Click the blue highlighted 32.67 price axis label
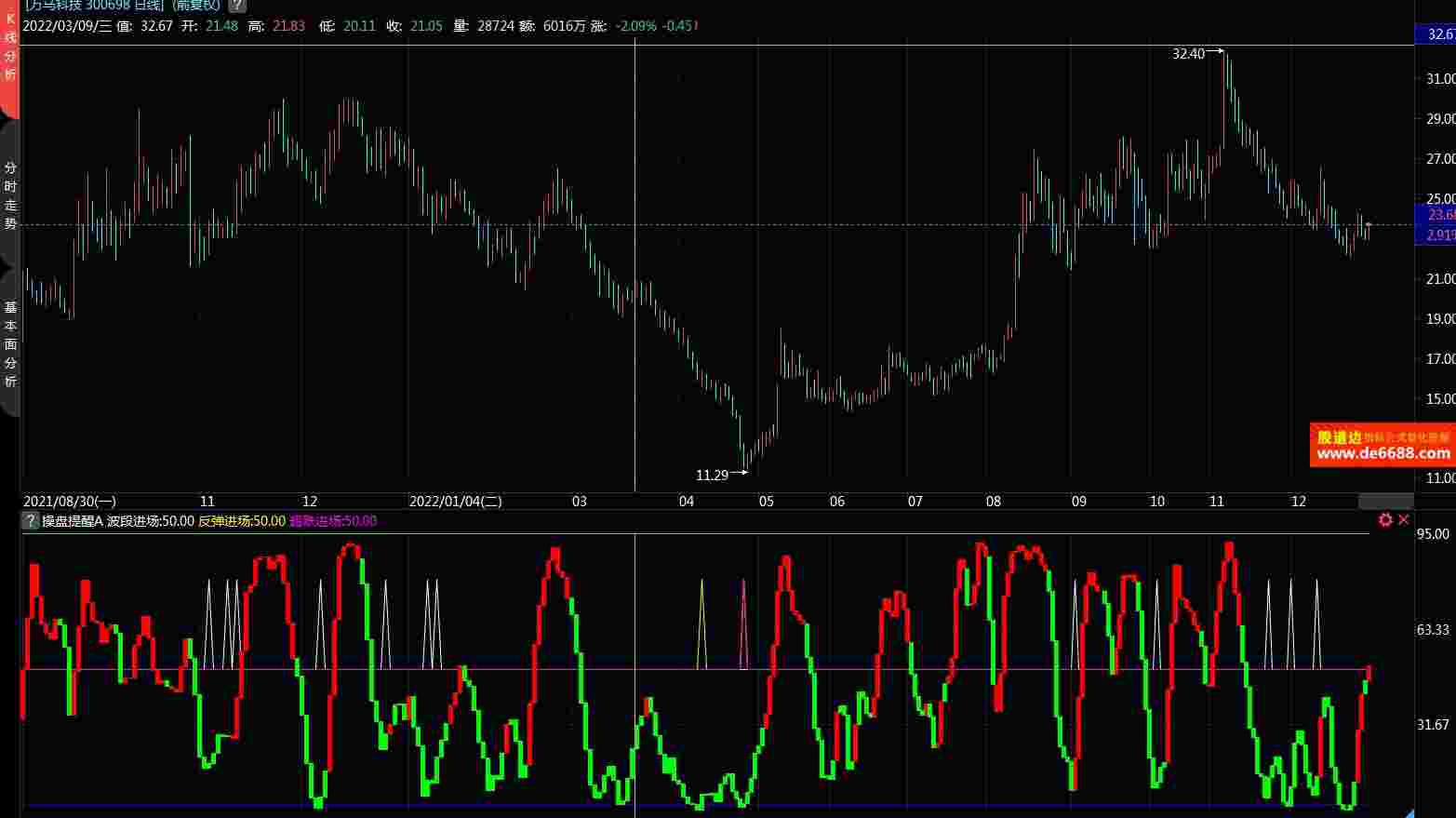Viewport: 1456px width, 818px height. coord(1435,34)
